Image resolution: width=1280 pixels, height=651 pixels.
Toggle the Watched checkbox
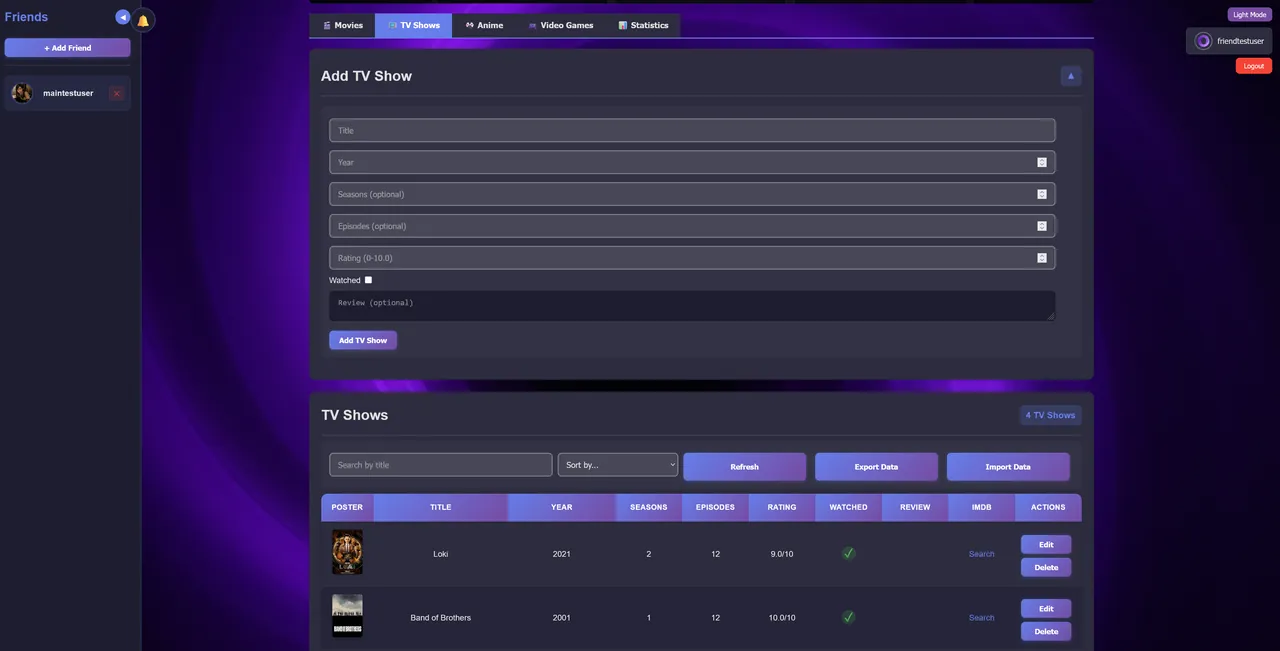[x=368, y=280]
